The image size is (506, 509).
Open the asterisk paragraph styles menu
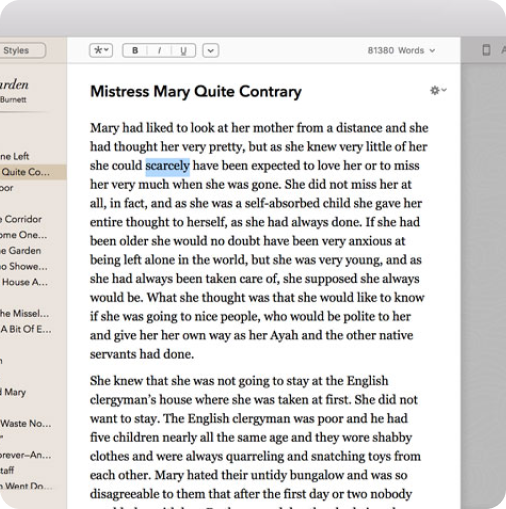[101, 51]
